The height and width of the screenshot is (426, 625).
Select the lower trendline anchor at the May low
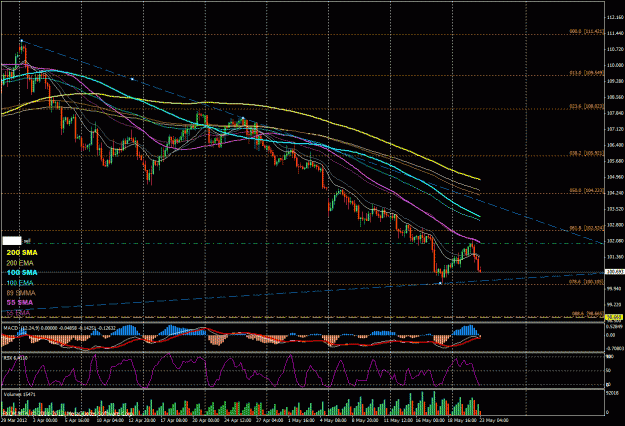440,283
